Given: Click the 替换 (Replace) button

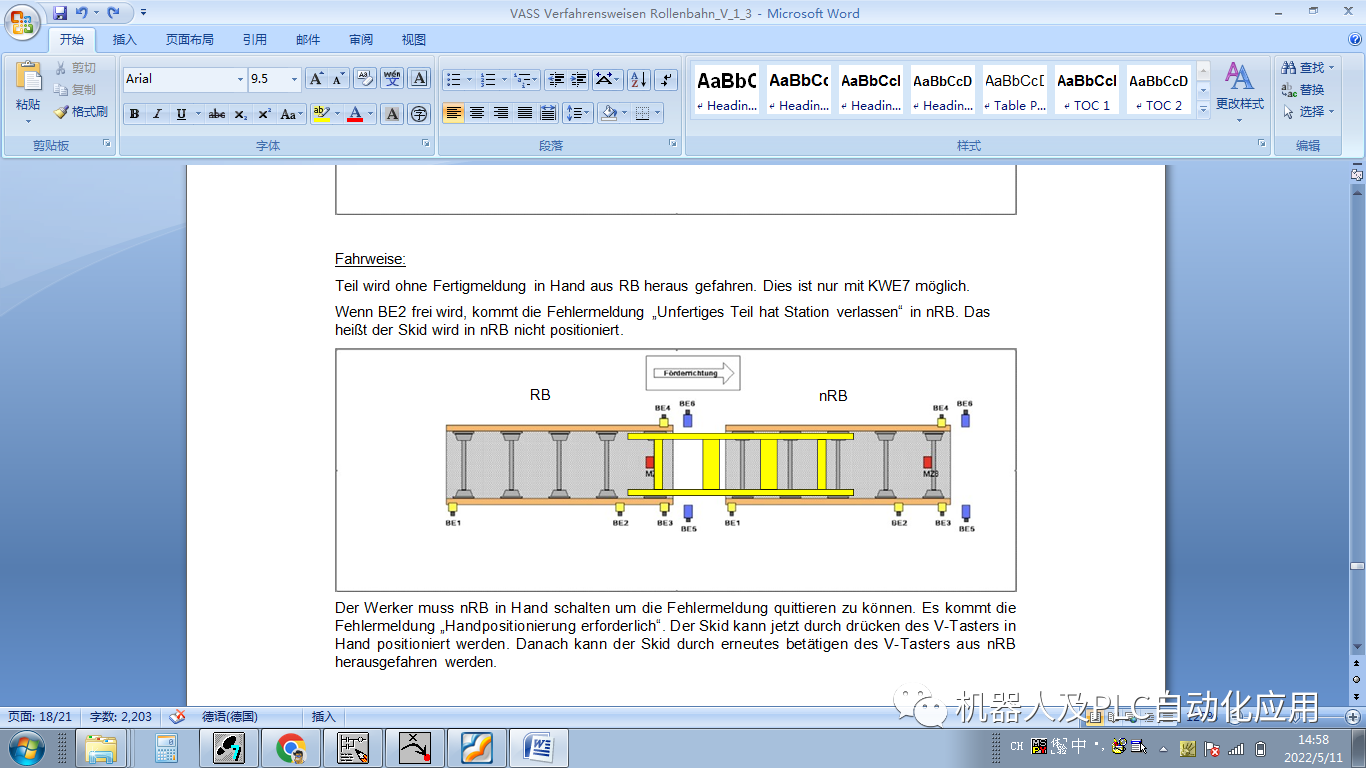Looking at the screenshot, I should click(x=1304, y=90).
